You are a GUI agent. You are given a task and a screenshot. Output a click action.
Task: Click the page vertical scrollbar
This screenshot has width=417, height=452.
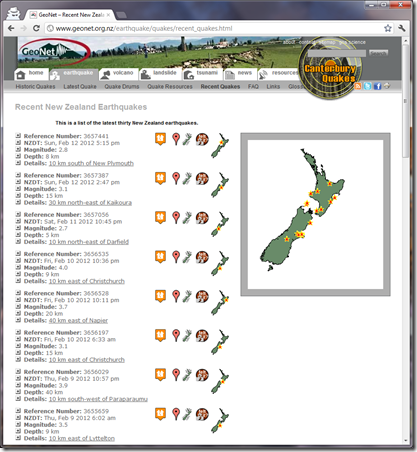point(405,240)
